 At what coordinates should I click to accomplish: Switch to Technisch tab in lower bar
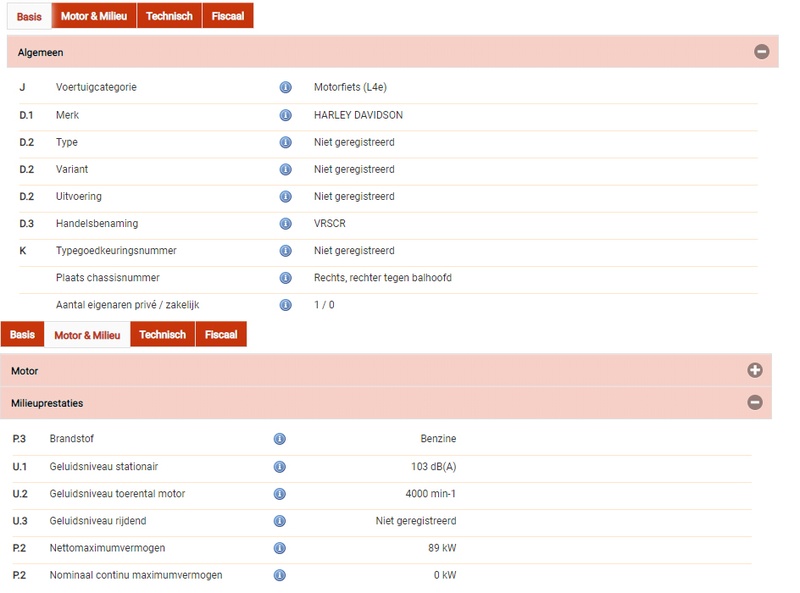point(163,334)
